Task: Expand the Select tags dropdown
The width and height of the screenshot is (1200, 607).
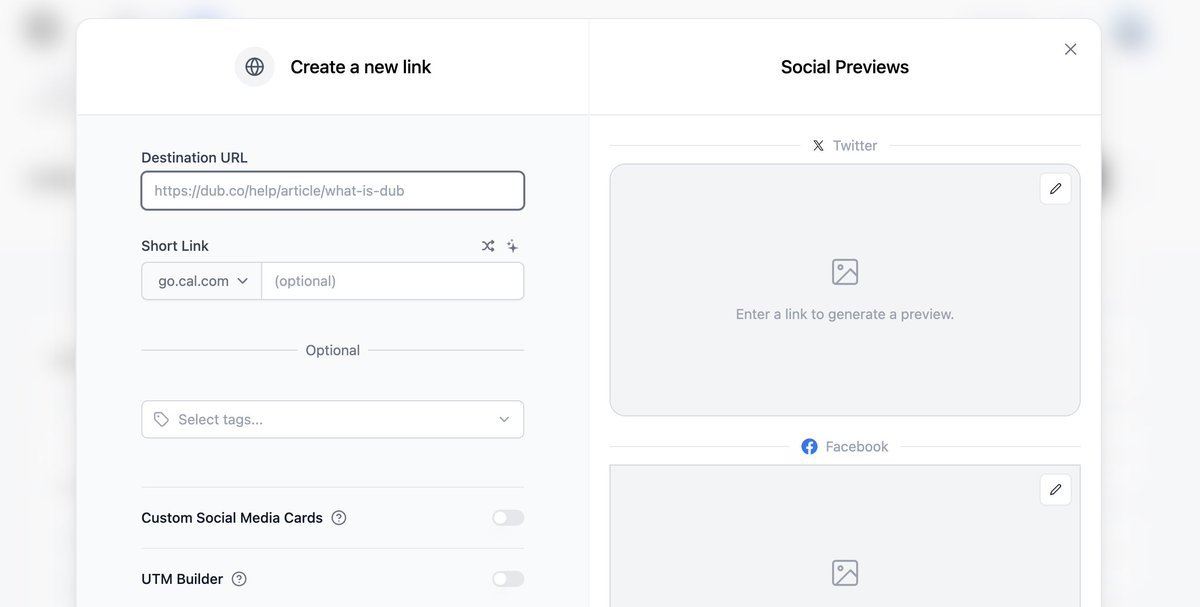Action: point(504,420)
